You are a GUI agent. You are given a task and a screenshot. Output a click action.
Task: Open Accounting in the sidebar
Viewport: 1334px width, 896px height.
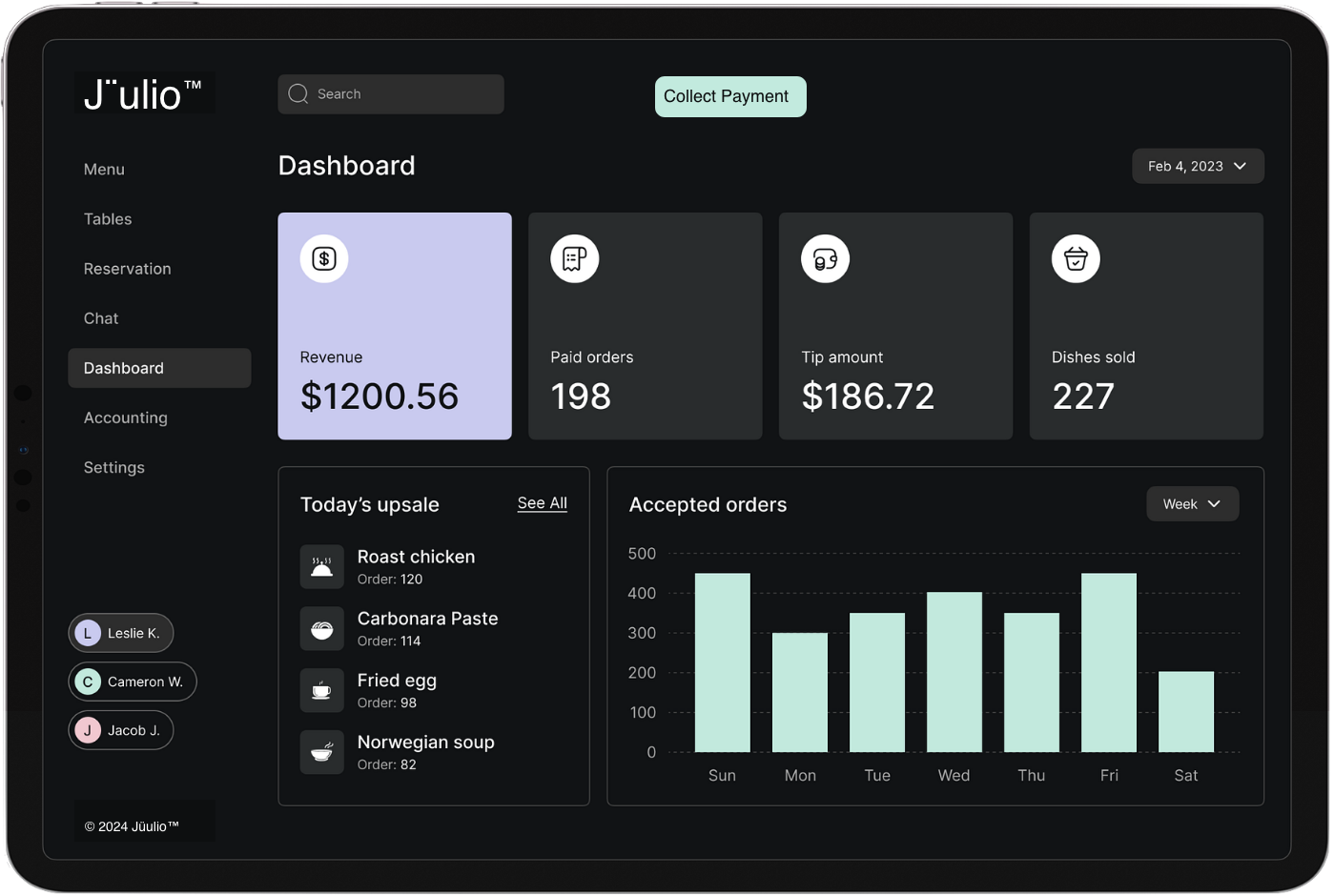(x=126, y=417)
